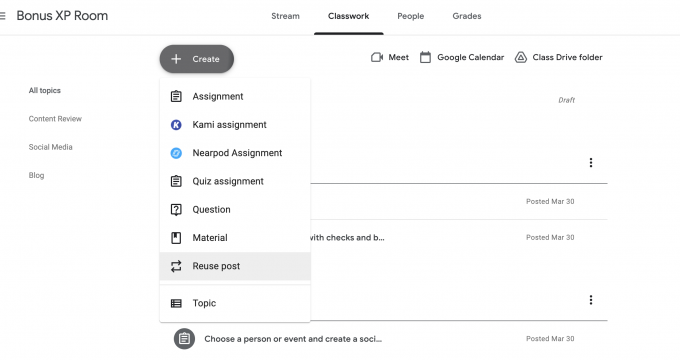Switch to the Stream tab
The width and height of the screenshot is (680, 360).
point(285,16)
